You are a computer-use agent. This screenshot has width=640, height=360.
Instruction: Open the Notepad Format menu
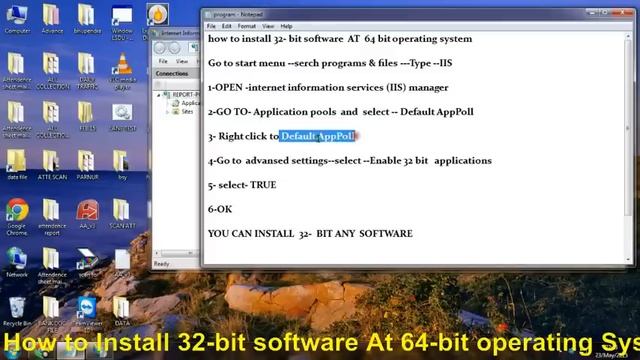click(247, 26)
